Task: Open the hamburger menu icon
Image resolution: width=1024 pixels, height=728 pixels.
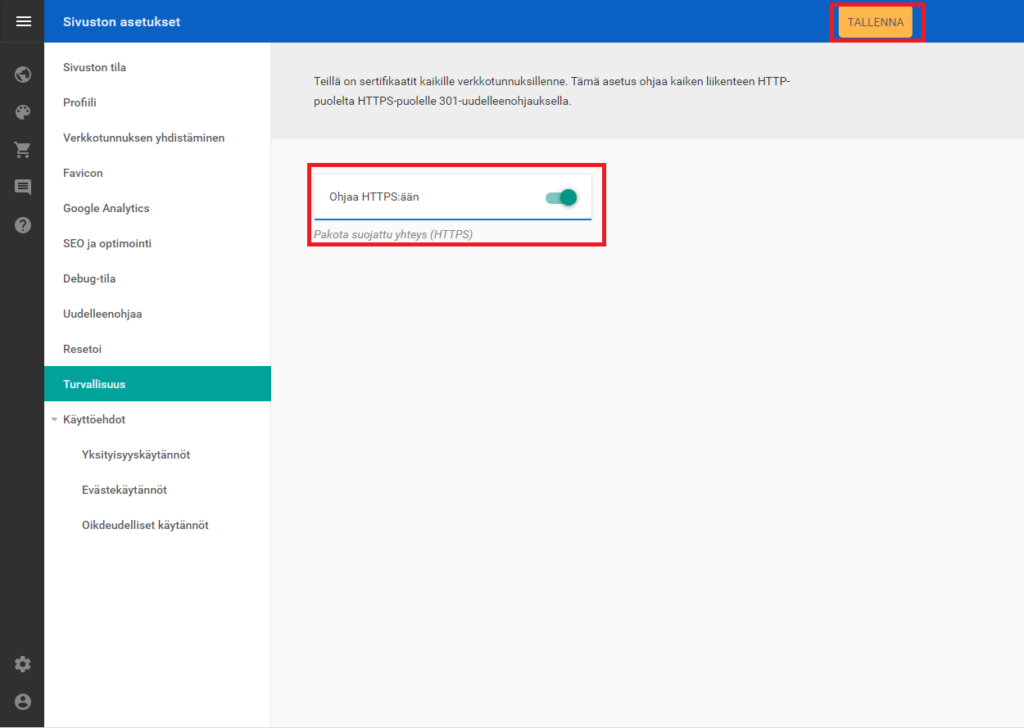Action: tap(22, 21)
